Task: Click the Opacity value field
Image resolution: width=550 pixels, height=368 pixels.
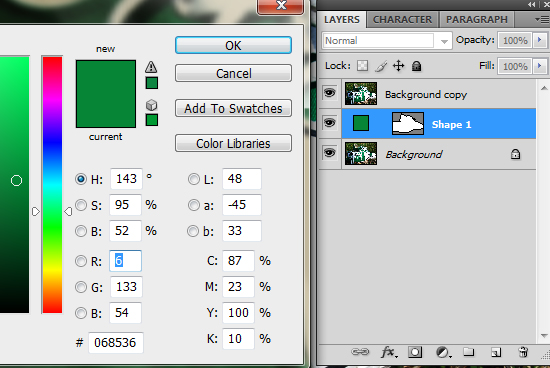Action: pos(515,40)
